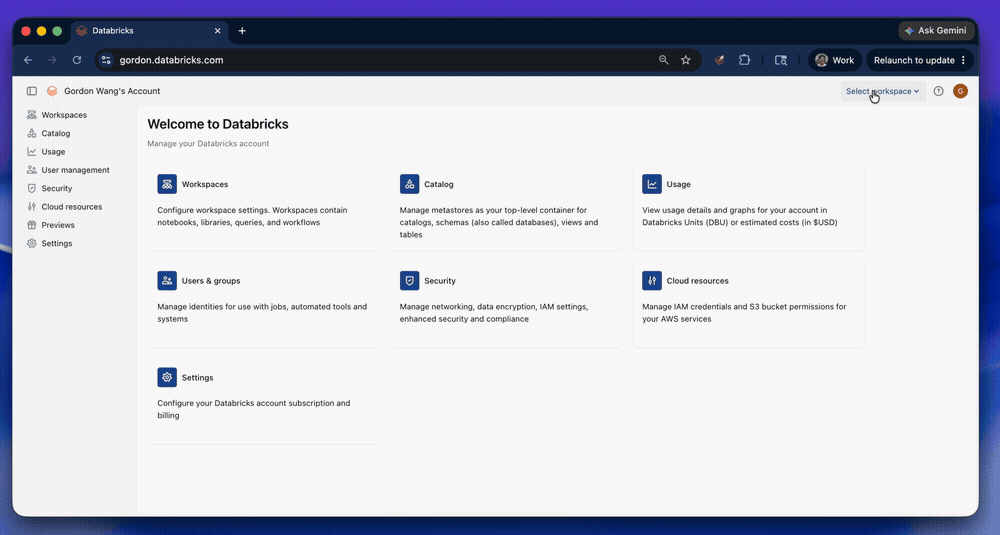Click the Previews gift icon in the sidebar
Screen dimensions: 1000x535
coord(32,225)
